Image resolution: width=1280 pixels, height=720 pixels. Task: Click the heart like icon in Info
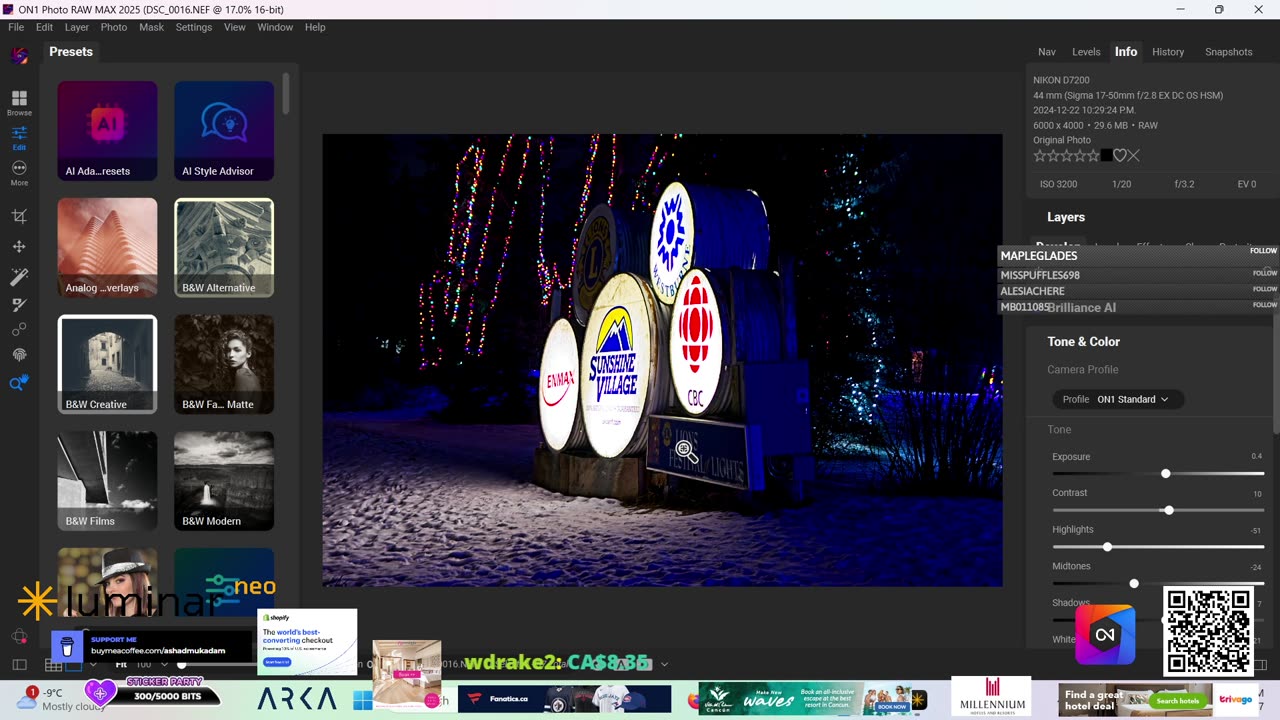[1120, 155]
